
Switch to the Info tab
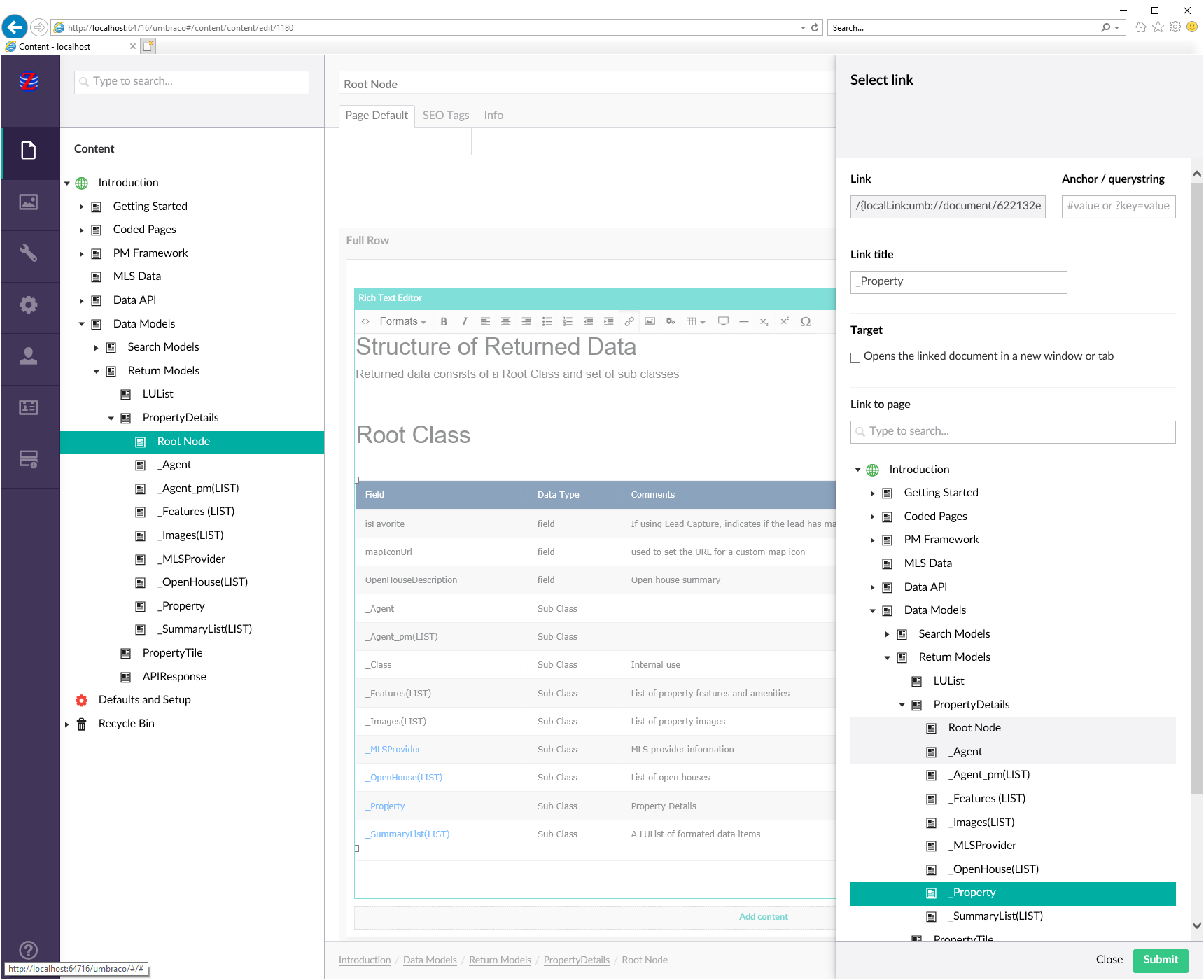pos(493,115)
